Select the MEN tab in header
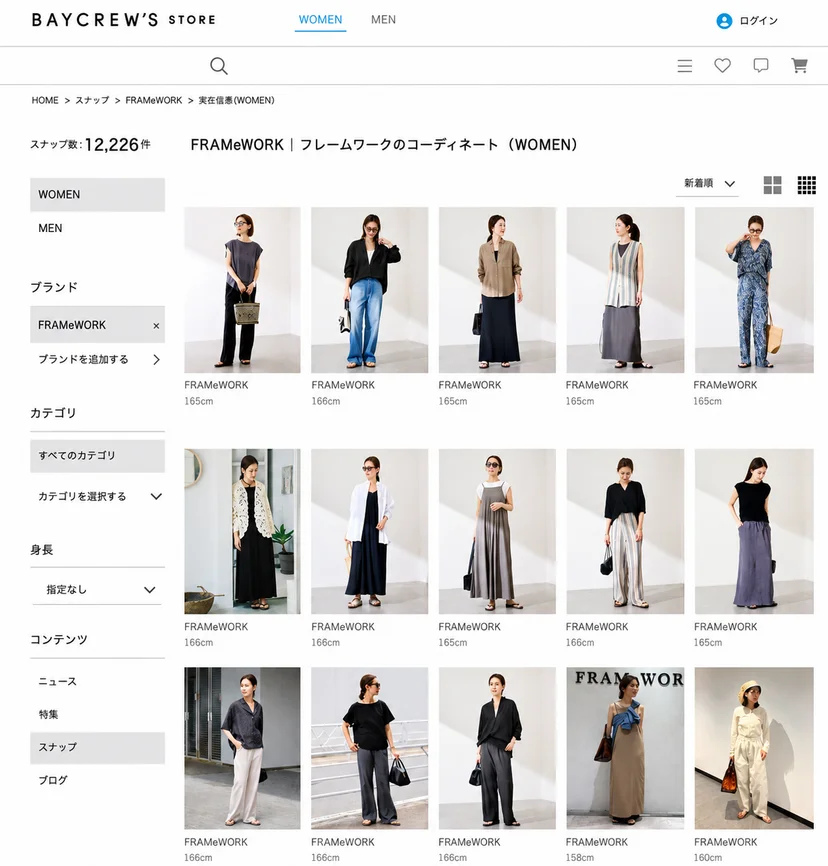 pos(383,20)
